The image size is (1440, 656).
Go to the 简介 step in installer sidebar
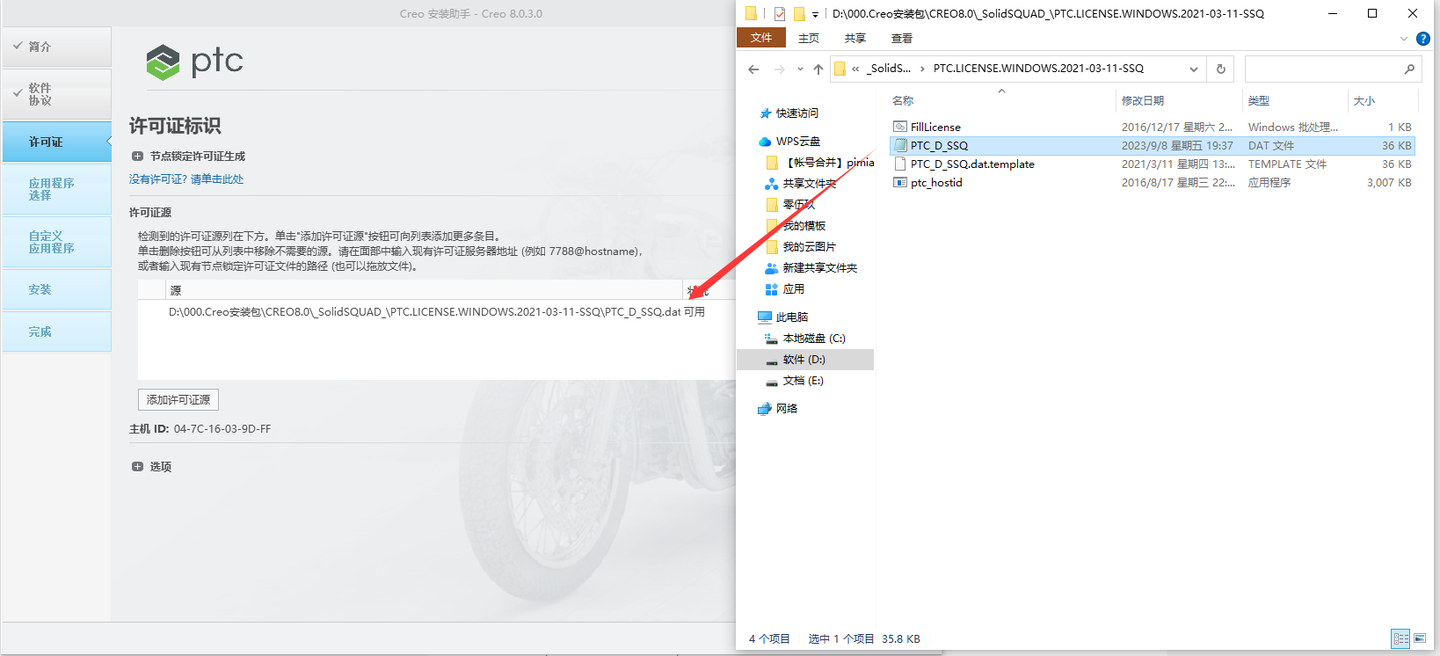[x=56, y=47]
